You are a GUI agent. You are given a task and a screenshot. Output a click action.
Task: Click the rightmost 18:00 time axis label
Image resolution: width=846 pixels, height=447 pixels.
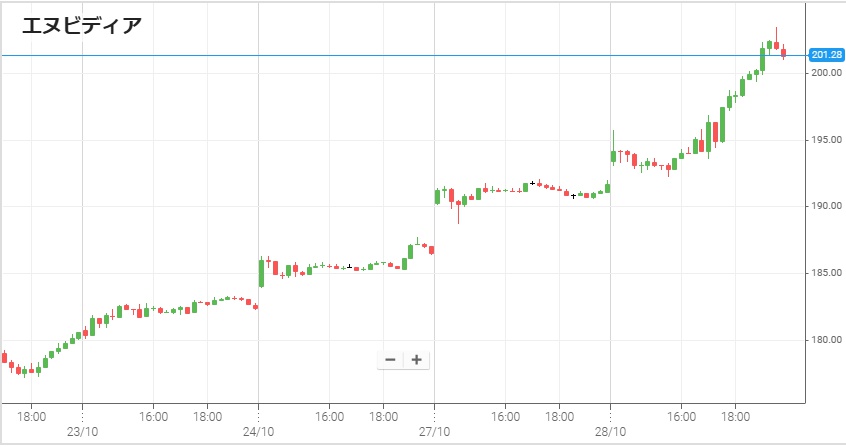pos(735,413)
